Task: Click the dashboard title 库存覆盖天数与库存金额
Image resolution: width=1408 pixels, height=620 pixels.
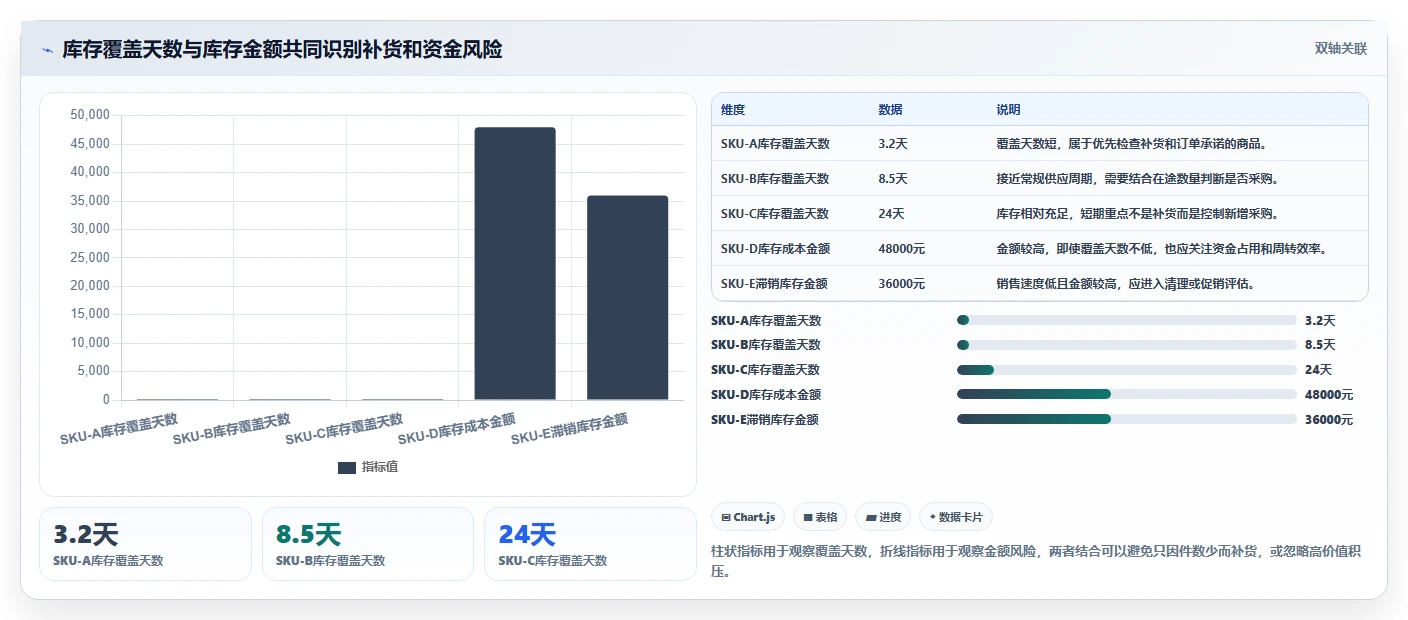Action: coord(282,49)
